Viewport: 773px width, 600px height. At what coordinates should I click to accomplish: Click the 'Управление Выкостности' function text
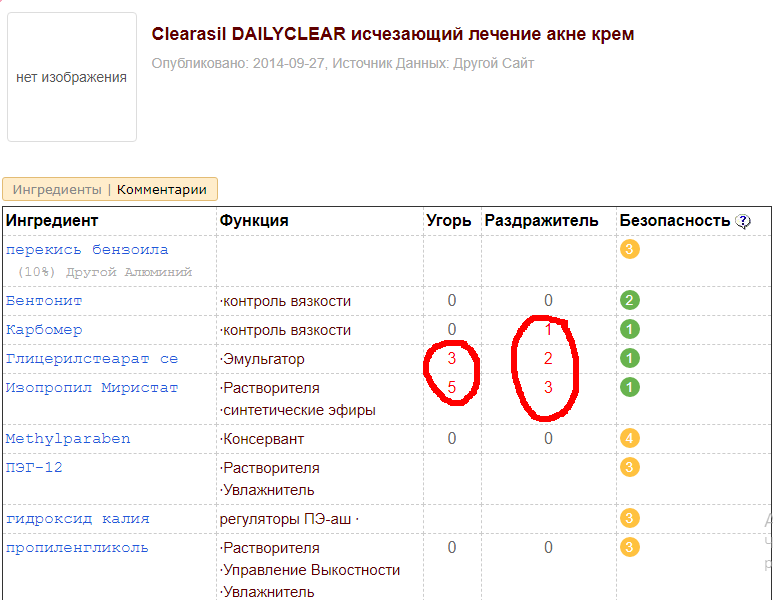[310, 570]
